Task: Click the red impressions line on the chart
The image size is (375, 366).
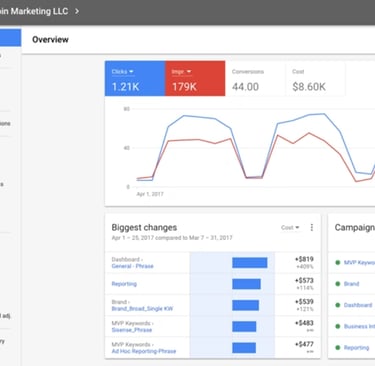Action: [x=200, y=140]
